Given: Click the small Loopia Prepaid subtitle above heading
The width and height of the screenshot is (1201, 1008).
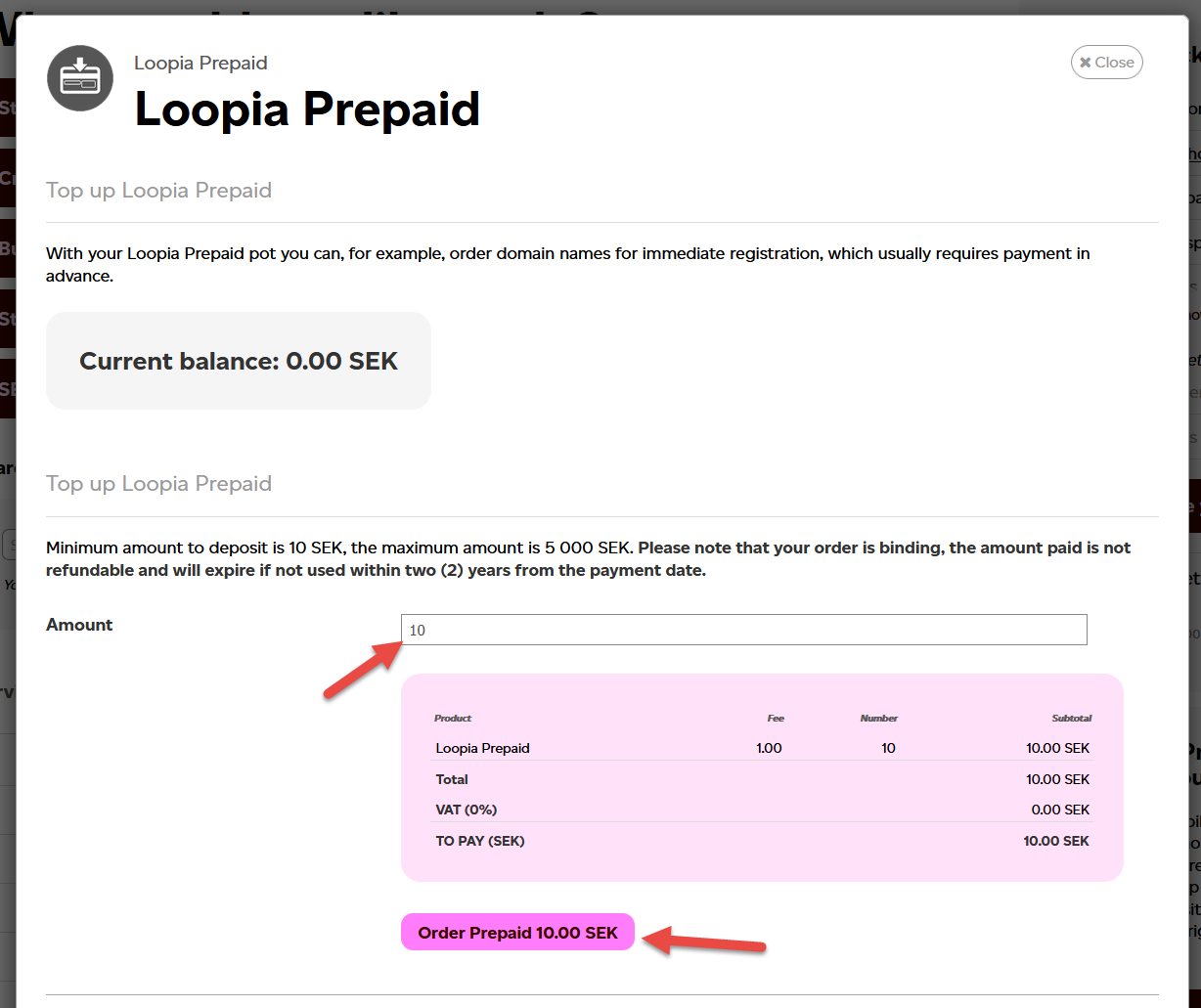Looking at the screenshot, I should tap(200, 63).
